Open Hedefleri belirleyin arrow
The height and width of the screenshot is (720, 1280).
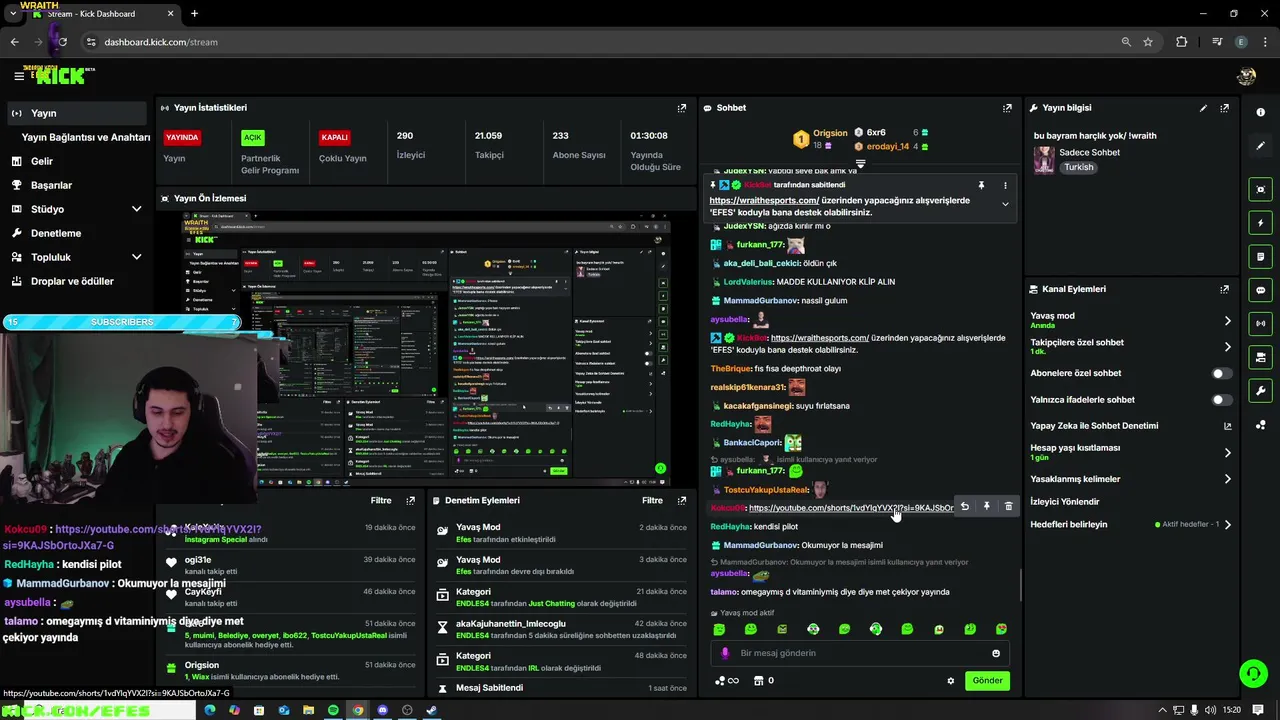click(x=1227, y=524)
